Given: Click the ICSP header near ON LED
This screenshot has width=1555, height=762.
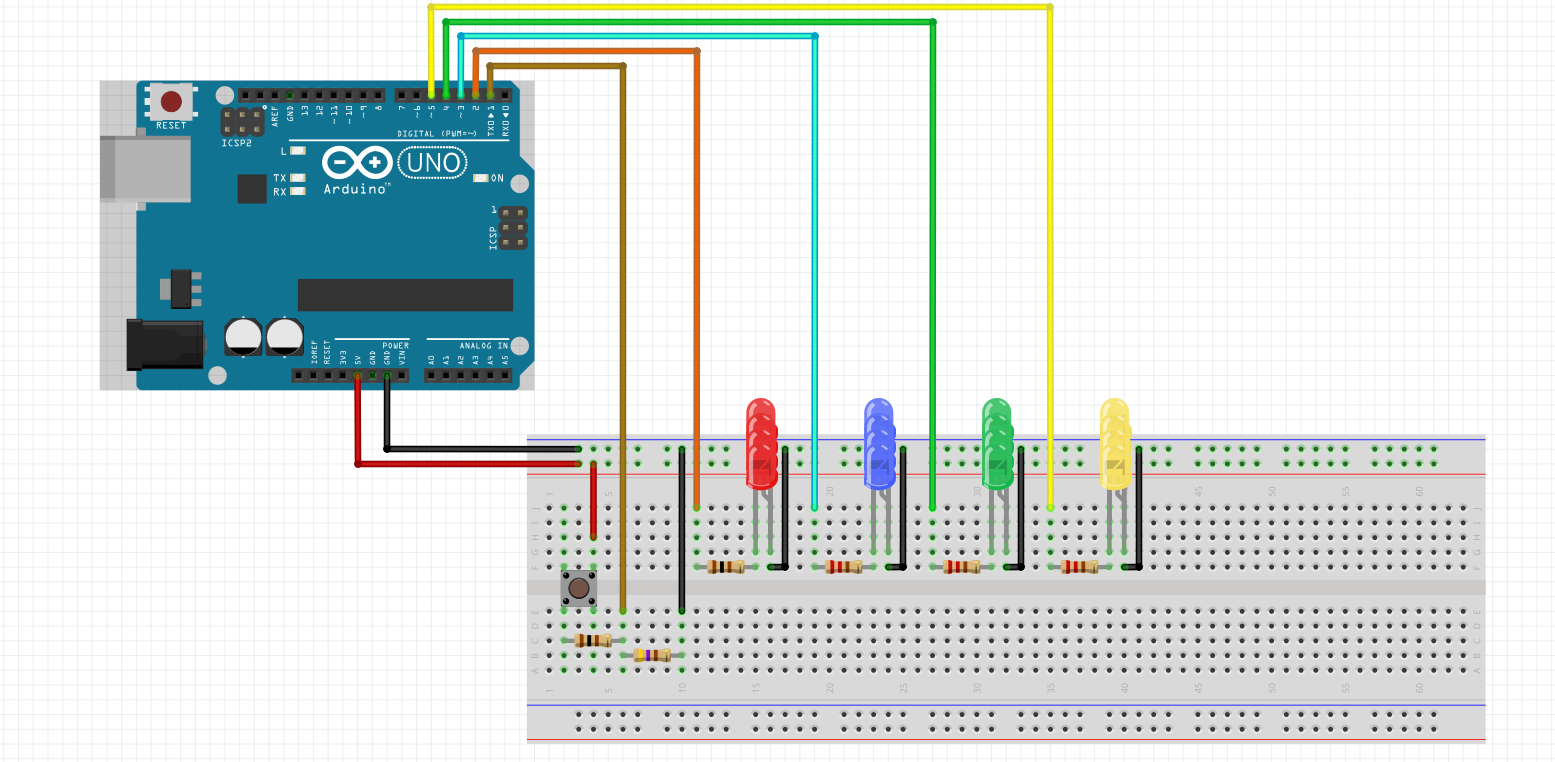Looking at the screenshot, I should pyautogui.click(x=514, y=228).
